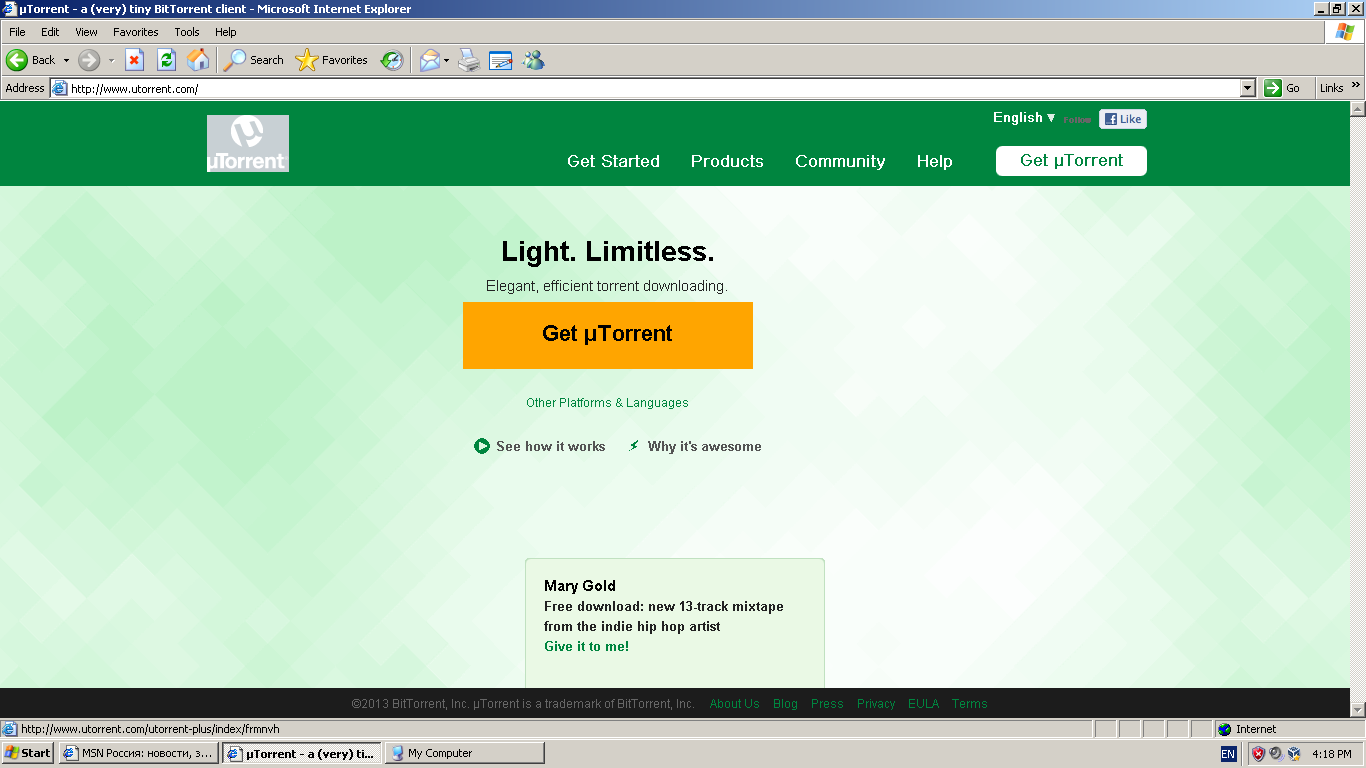Image resolution: width=1366 pixels, height=768 pixels.
Task: Open the Windows Start button
Action: (28, 753)
